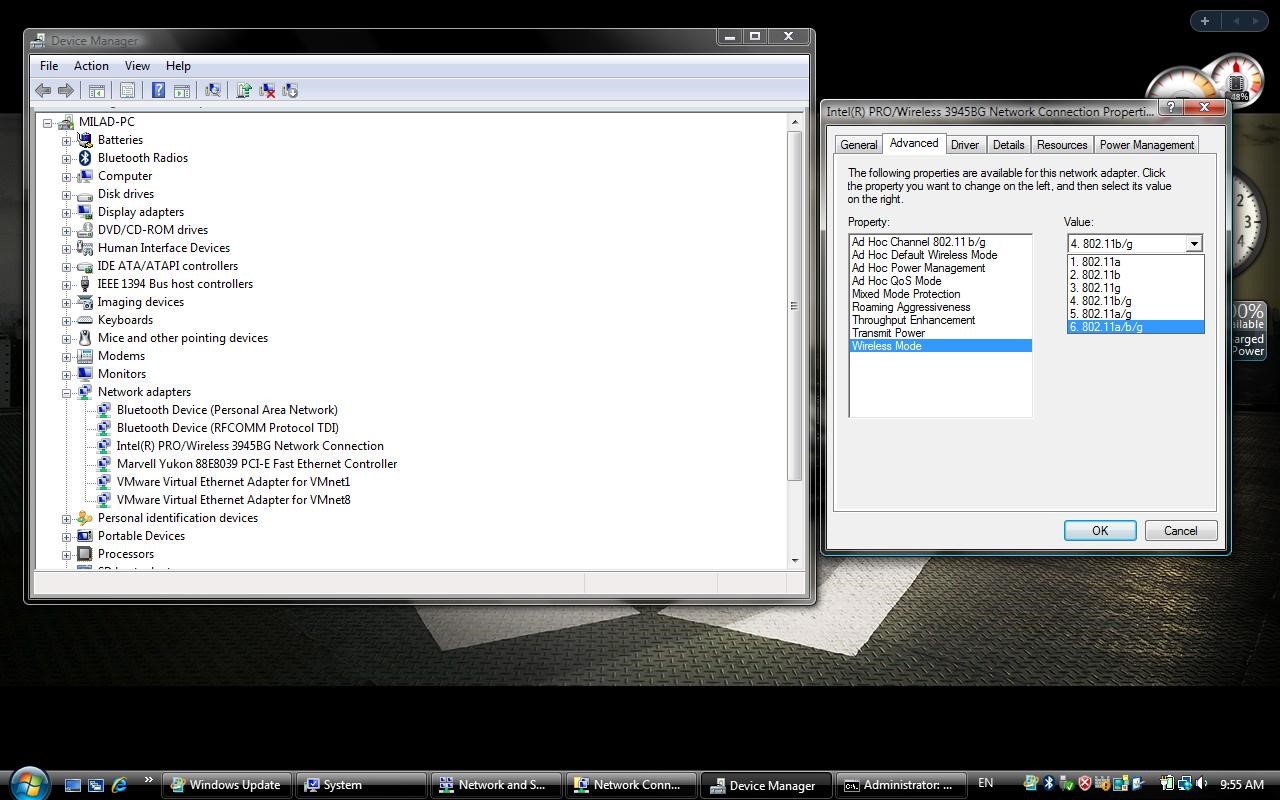The height and width of the screenshot is (800, 1280).
Task: Click the Batteries category icon
Action: [x=85, y=140]
